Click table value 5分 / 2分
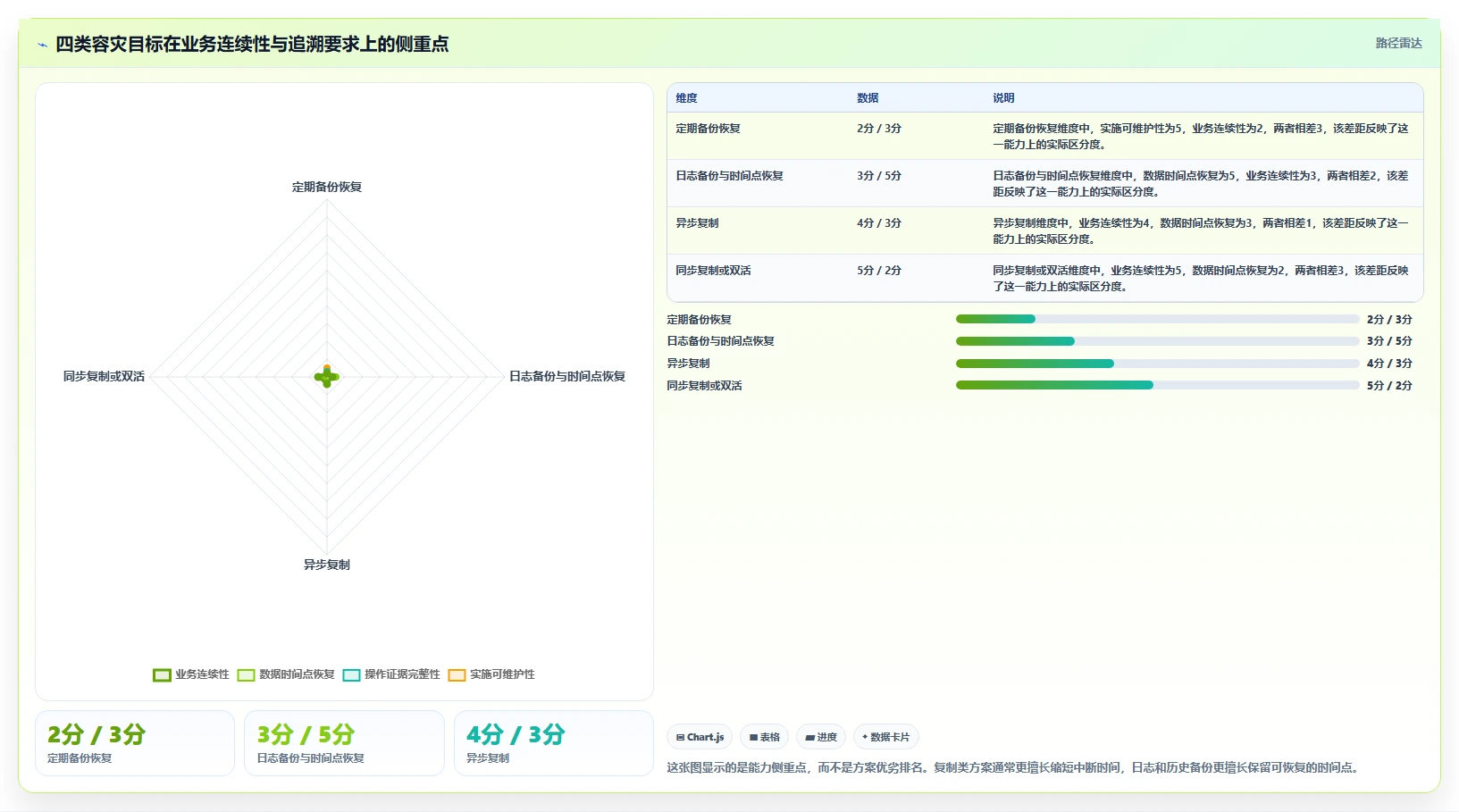This screenshot has height=812, width=1459. [x=879, y=271]
